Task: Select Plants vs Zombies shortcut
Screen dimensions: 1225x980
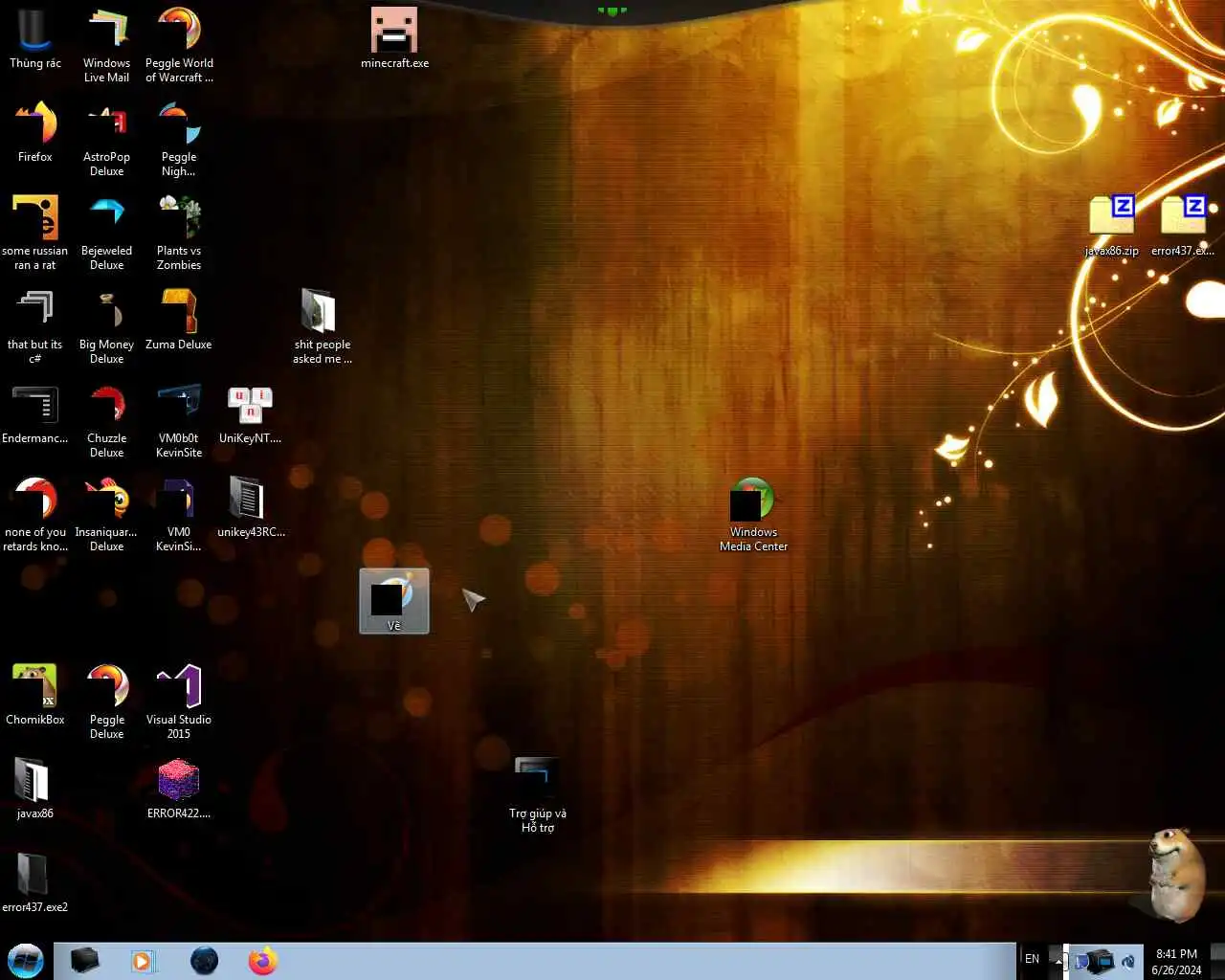Action: (x=179, y=233)
